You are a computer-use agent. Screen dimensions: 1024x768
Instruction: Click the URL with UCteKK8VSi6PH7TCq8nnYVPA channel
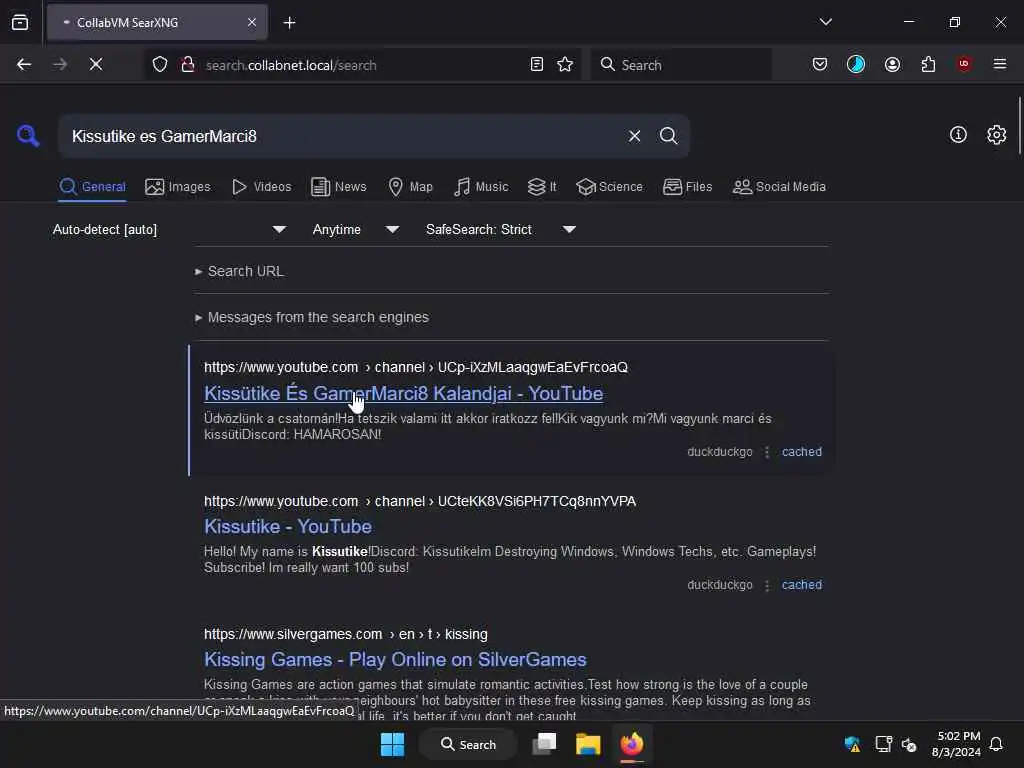[419, 501]
